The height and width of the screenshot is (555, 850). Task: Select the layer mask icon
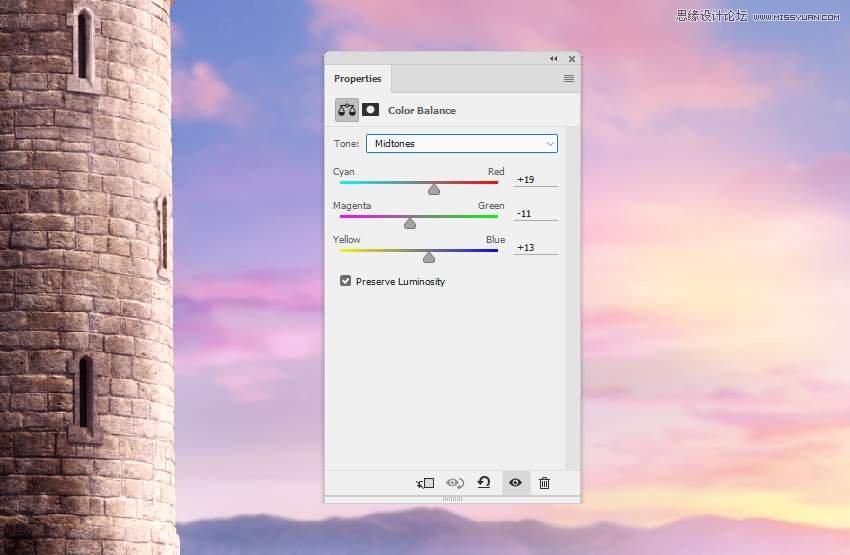(370, 109)
